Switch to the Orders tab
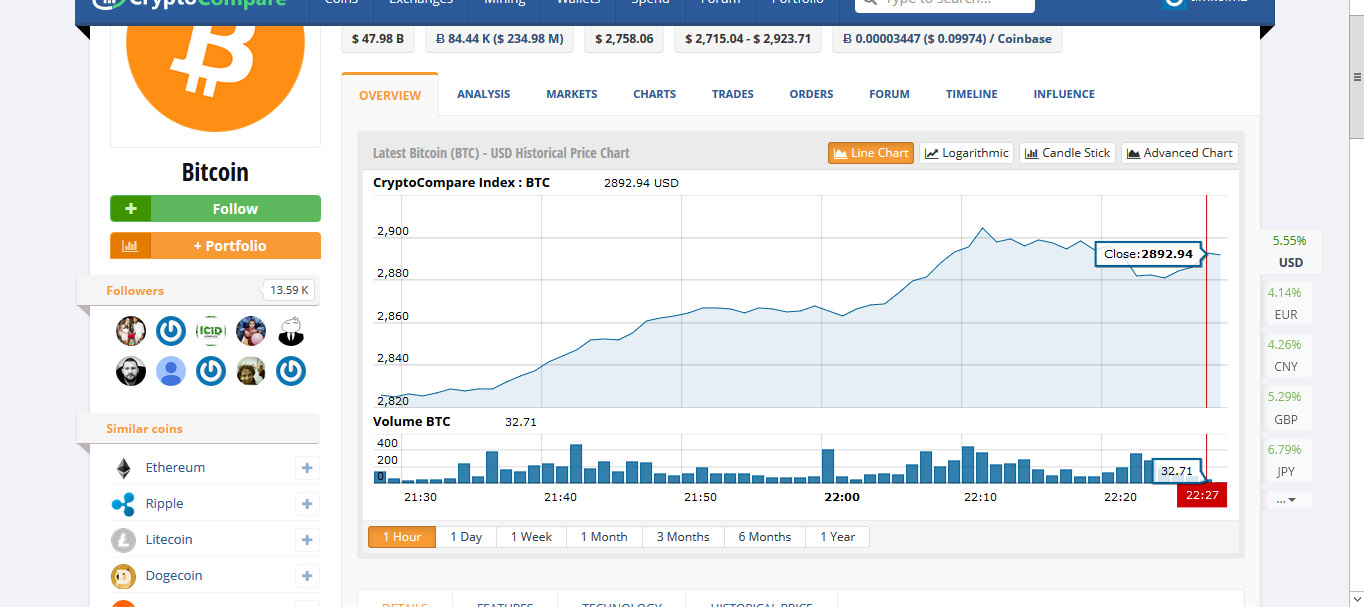 pos(811,94)
